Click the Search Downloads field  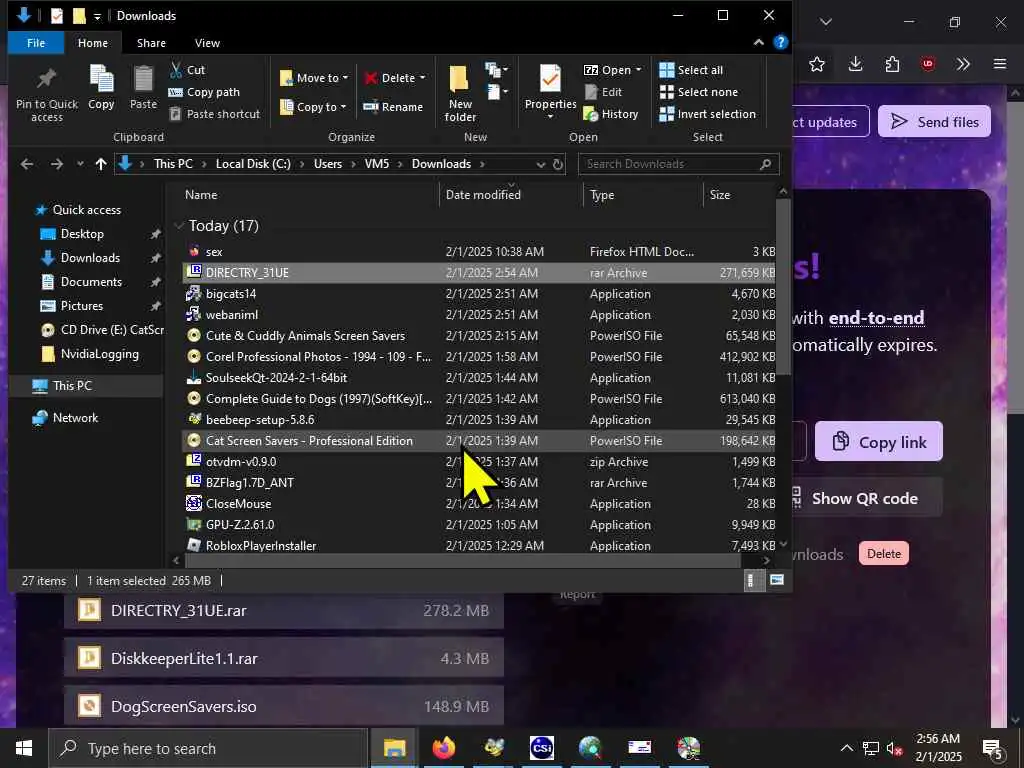[x=678, y=164]
